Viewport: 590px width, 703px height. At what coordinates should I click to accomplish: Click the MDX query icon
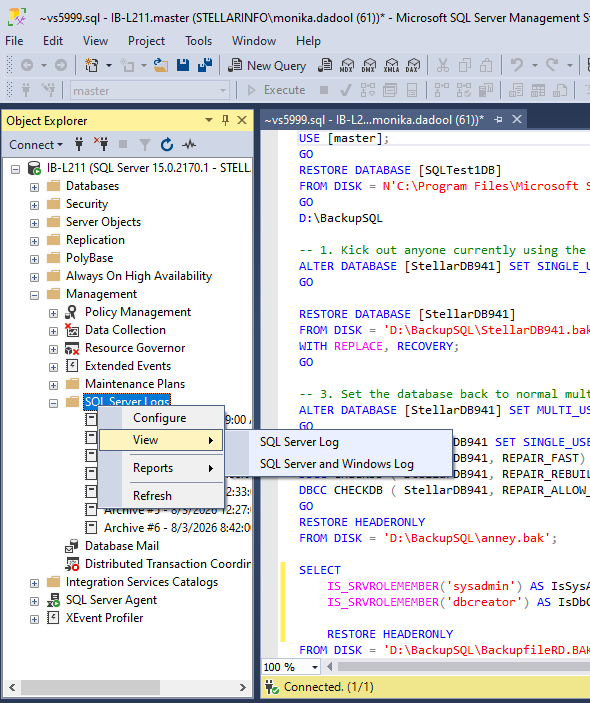pyautogui.click(x=347, y=66)
